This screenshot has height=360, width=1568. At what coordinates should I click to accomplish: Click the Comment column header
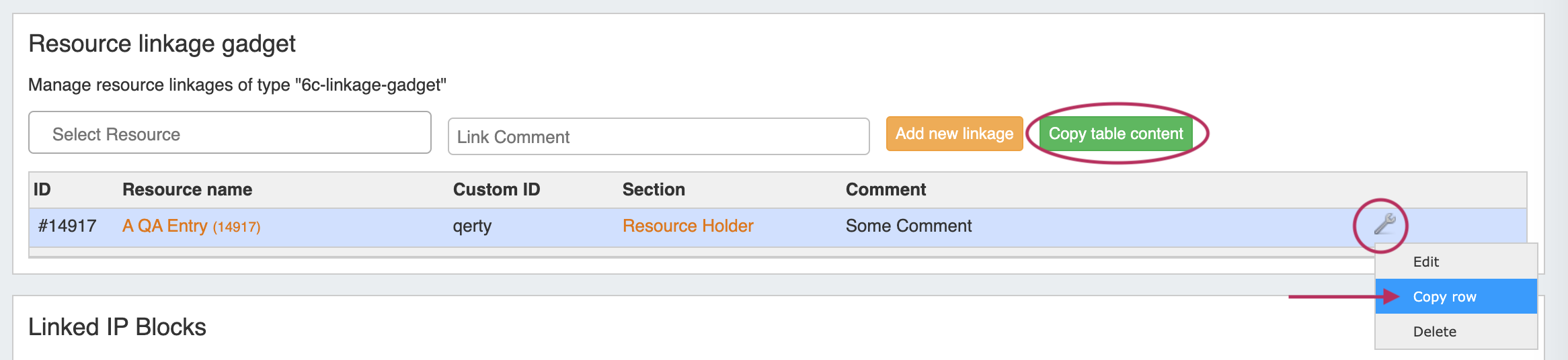pyautogui.click(x=885, y=189)
